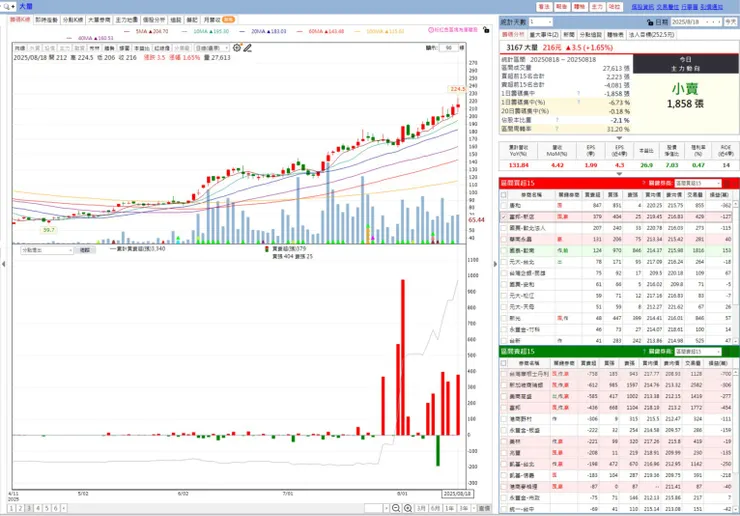Click the 5MA legend color line
This screenshot has width=740, height=516.
[x=126, y=31]
